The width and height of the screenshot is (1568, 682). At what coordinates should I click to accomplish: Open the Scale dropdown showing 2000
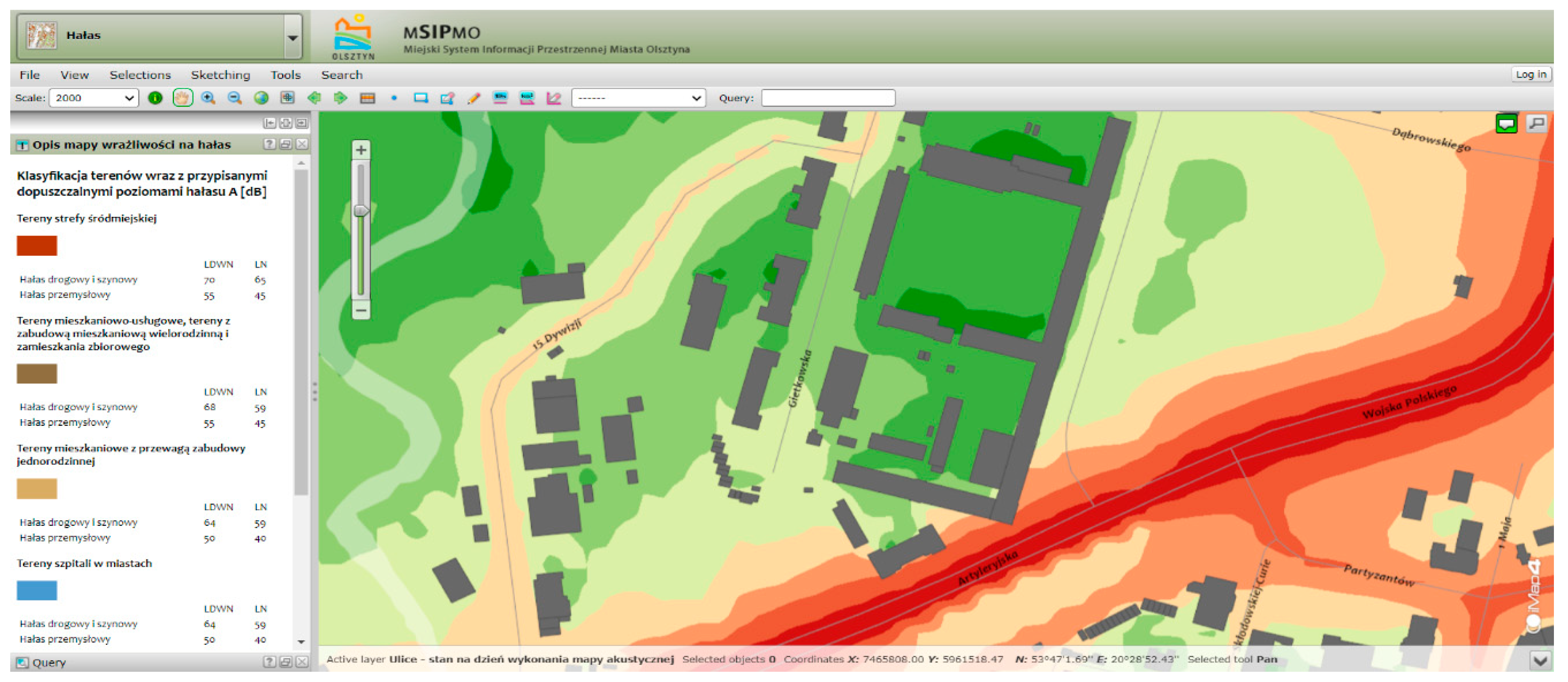(94, 98)
